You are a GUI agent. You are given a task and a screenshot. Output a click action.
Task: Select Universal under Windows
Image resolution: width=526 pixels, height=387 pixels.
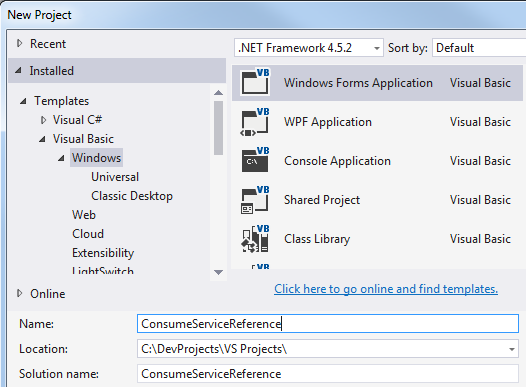[115, 177]
